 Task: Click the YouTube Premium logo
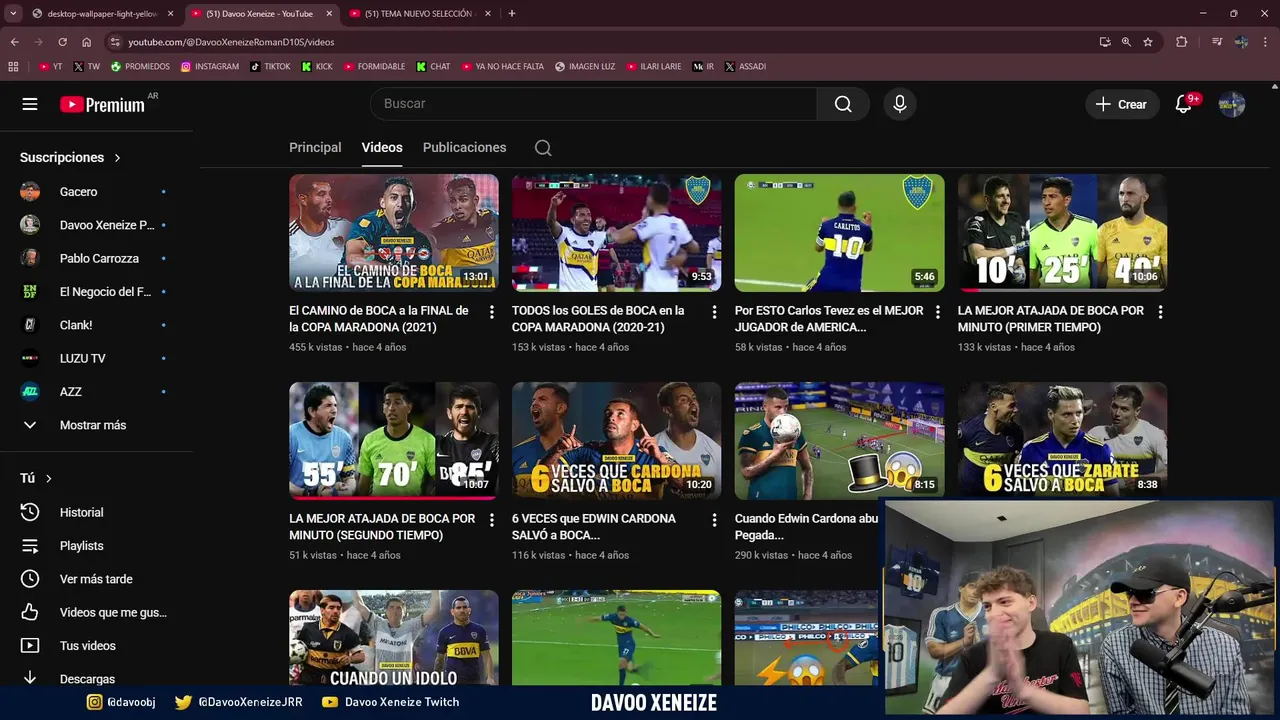[x=102, y=104]
